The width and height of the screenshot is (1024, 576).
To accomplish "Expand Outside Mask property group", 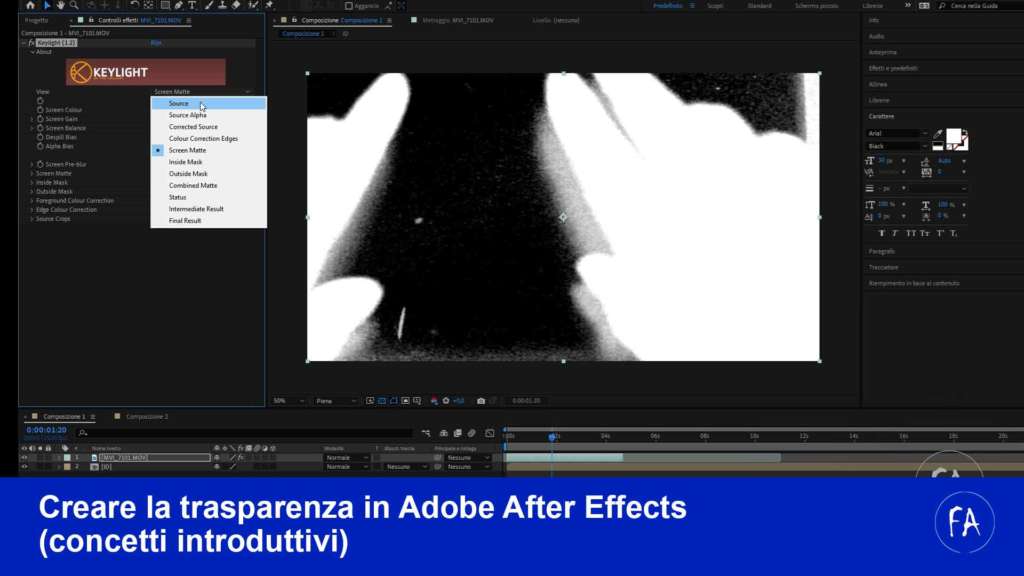I will point(32,192).
